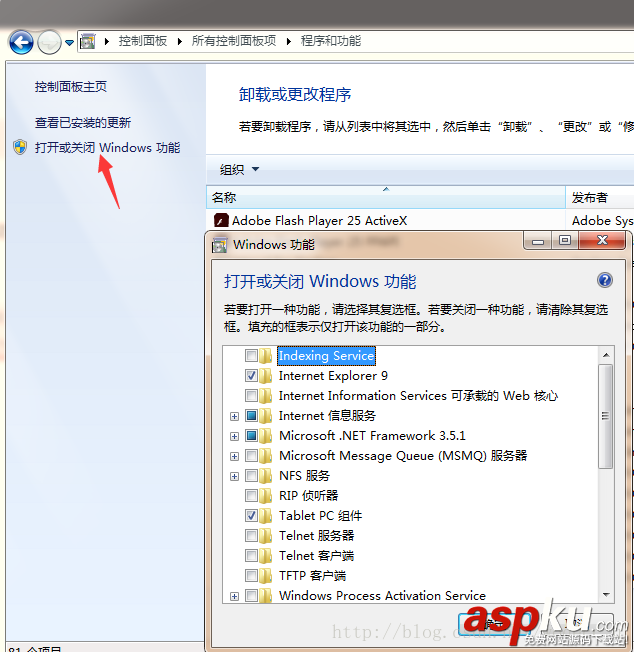Go back with the blue back arrow
Image resolution: width=634 pixels, height=652 pixels.
click(21, 42)
